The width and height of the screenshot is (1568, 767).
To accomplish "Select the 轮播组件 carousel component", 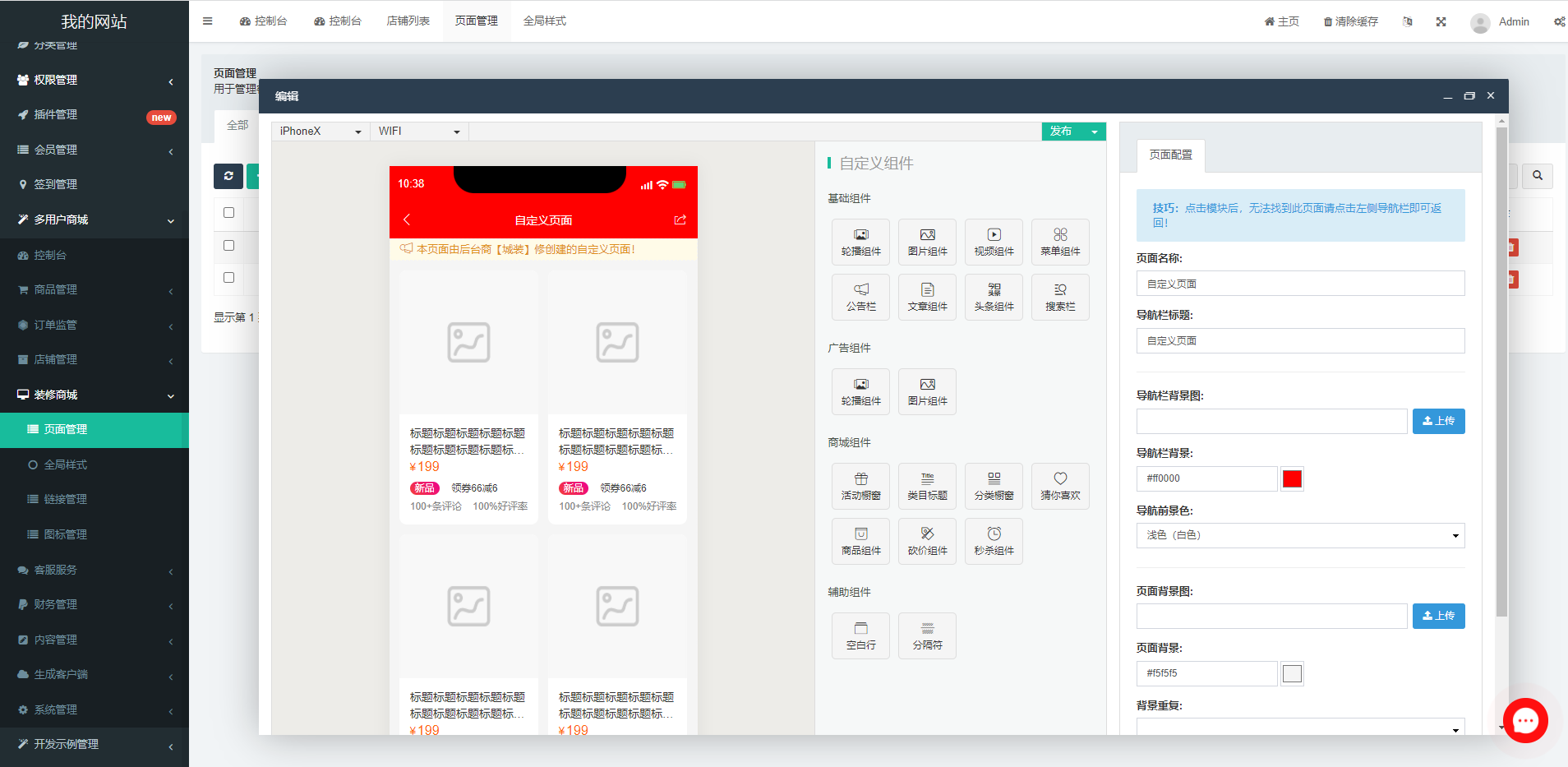I will click(860, 242).
